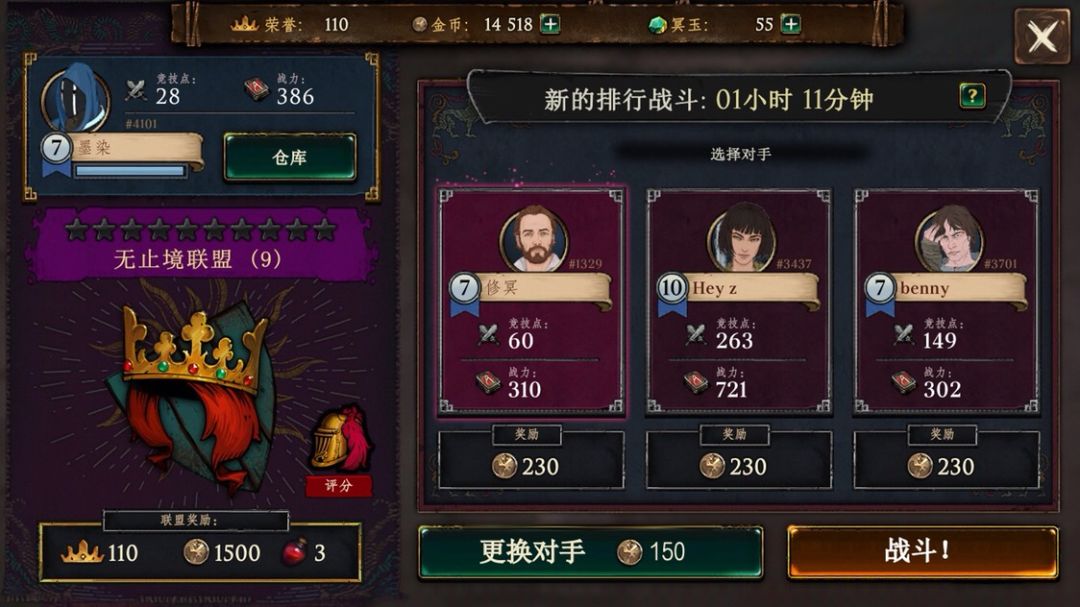Add jade gems with plus icon

[x=791, y=25]
